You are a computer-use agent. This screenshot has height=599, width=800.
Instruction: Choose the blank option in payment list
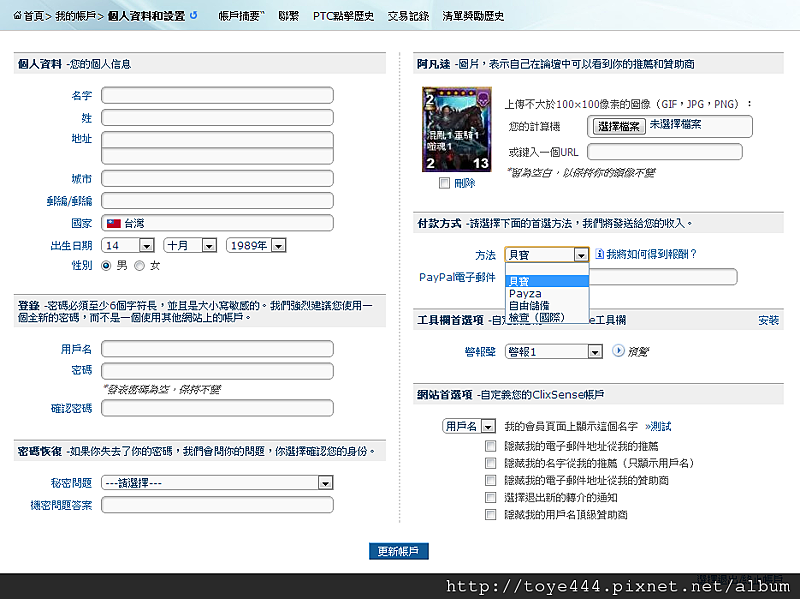(547, 269)
